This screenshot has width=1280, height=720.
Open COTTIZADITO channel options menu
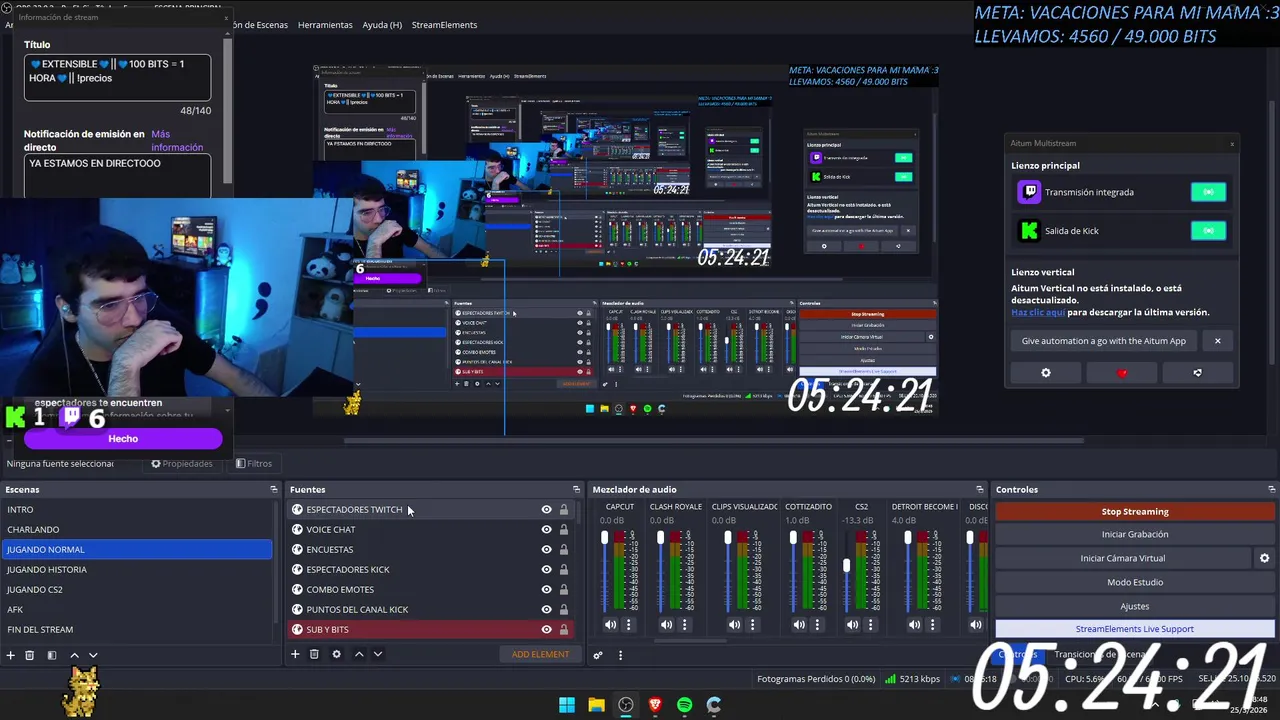tap(817, 625)
